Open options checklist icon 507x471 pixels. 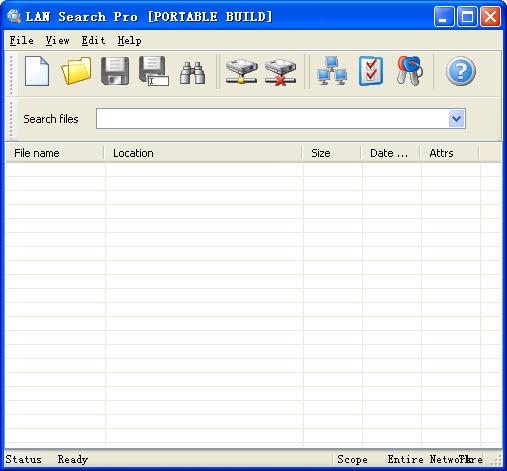click(x=371, y=71)
